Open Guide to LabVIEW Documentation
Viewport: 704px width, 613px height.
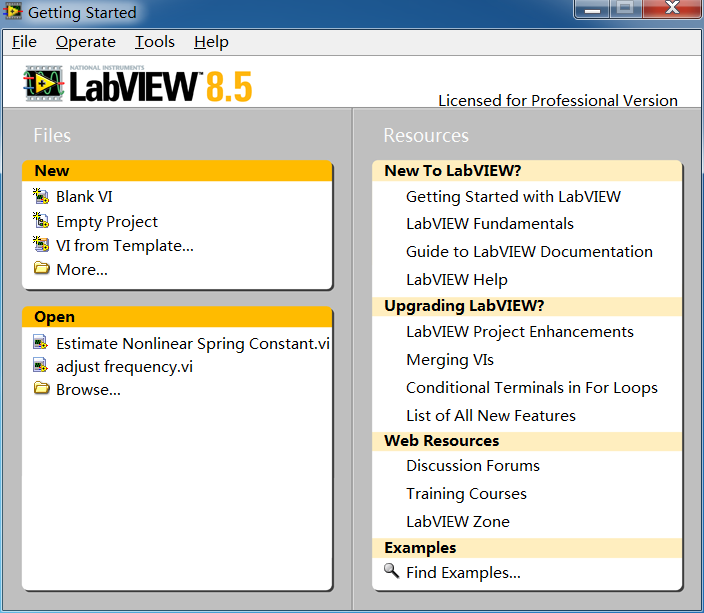[529, 252]
